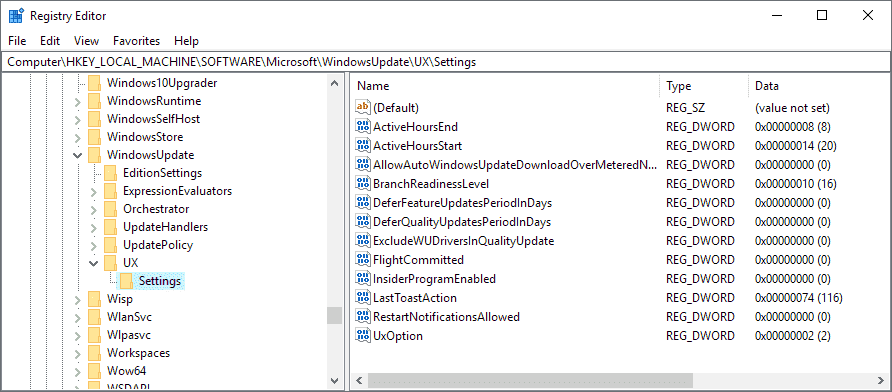892x392 pixels.
Task: Maximize the Registry Editor window
Action: coord(821,15)
